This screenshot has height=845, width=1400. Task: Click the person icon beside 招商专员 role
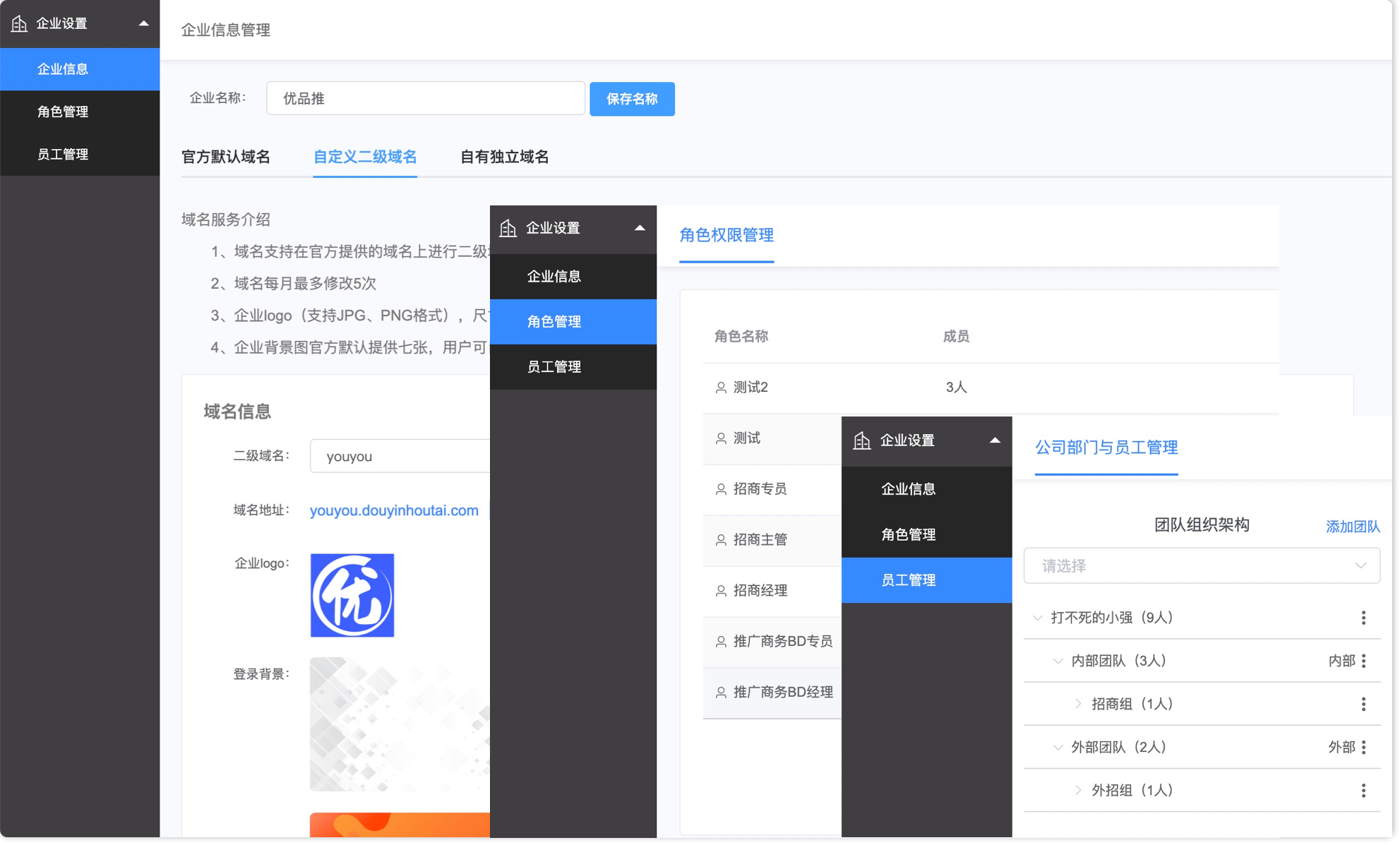point(721,489)
